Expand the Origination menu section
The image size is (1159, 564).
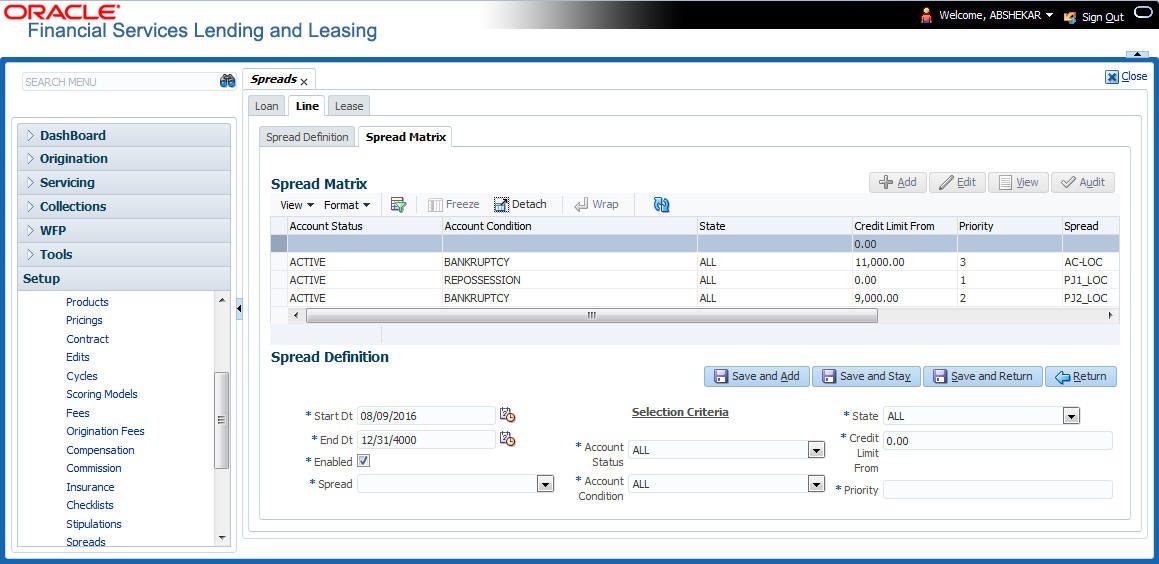point(123,159)
